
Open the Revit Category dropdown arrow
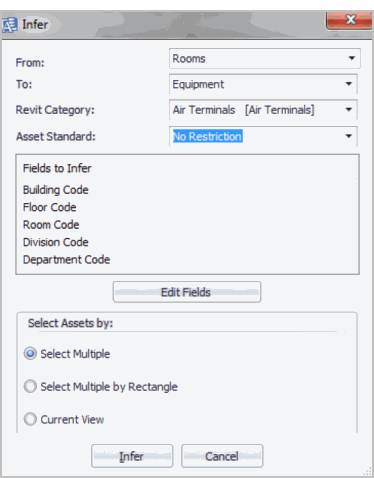pos(349,110)
